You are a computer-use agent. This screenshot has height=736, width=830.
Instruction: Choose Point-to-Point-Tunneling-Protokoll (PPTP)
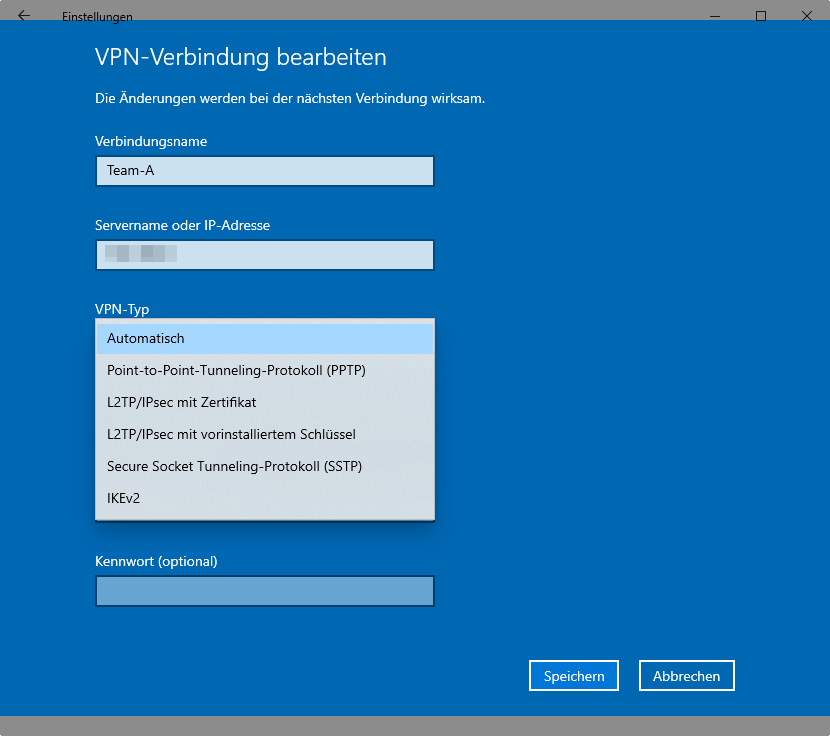pyautogui.click(x=265, y=370)
